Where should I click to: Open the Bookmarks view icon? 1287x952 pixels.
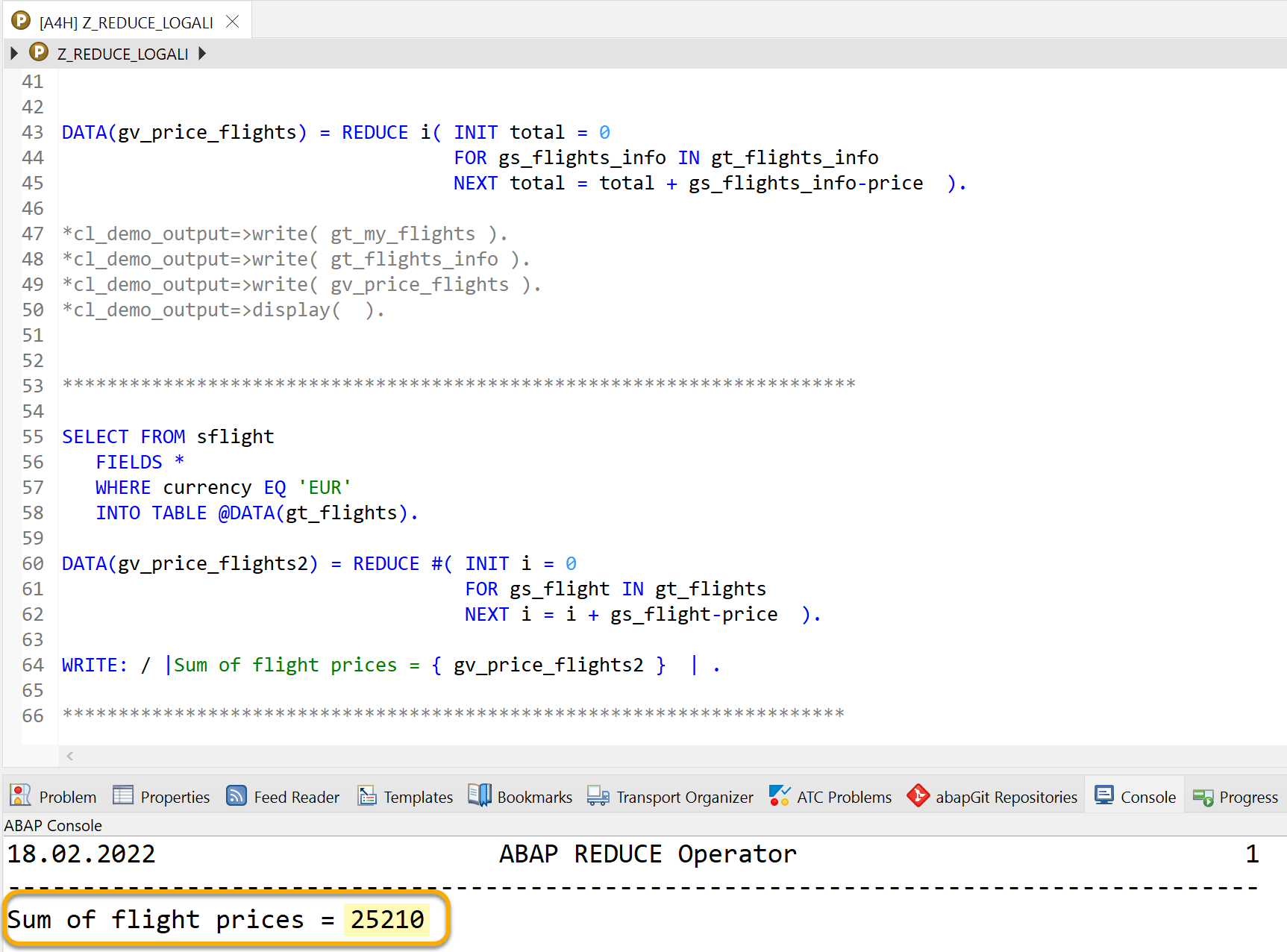click(480, 796)
